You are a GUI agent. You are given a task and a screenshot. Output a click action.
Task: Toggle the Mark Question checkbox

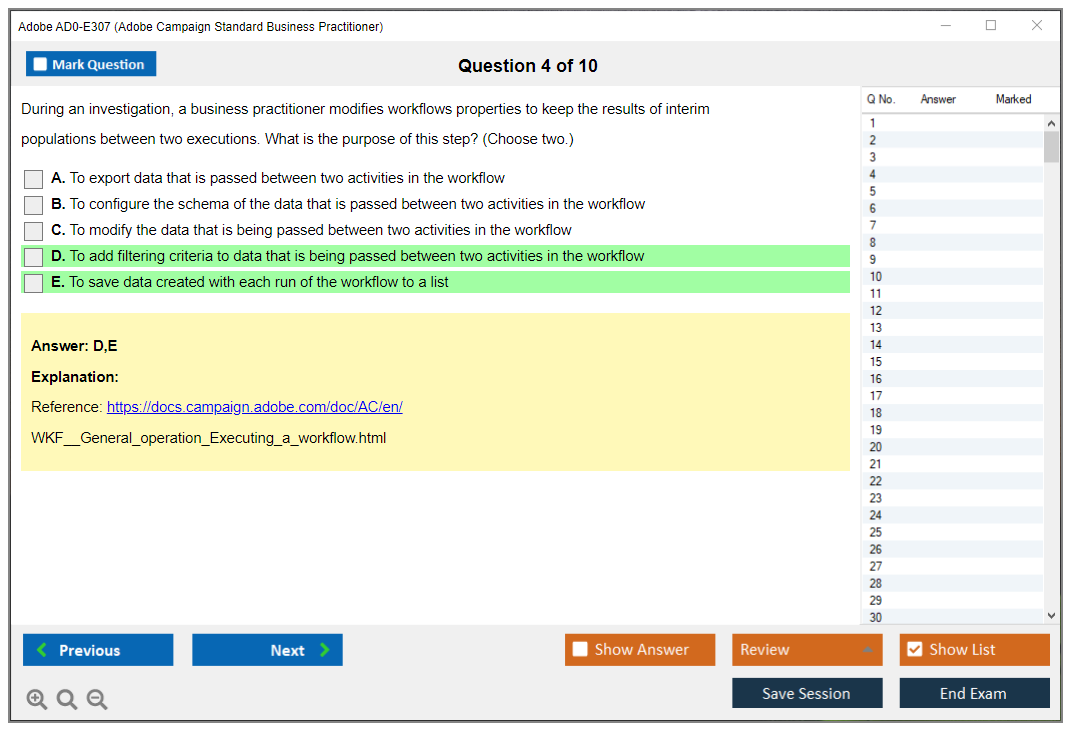tap(41, 64)
